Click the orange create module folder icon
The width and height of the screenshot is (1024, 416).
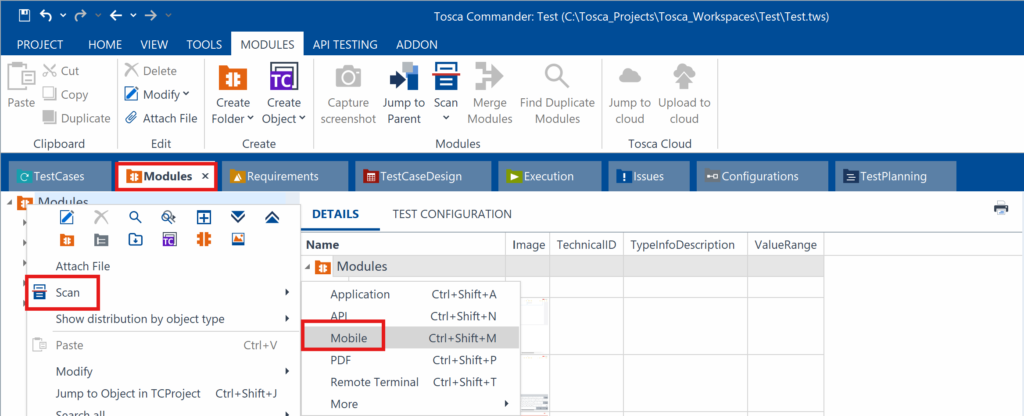click(67, 240)
